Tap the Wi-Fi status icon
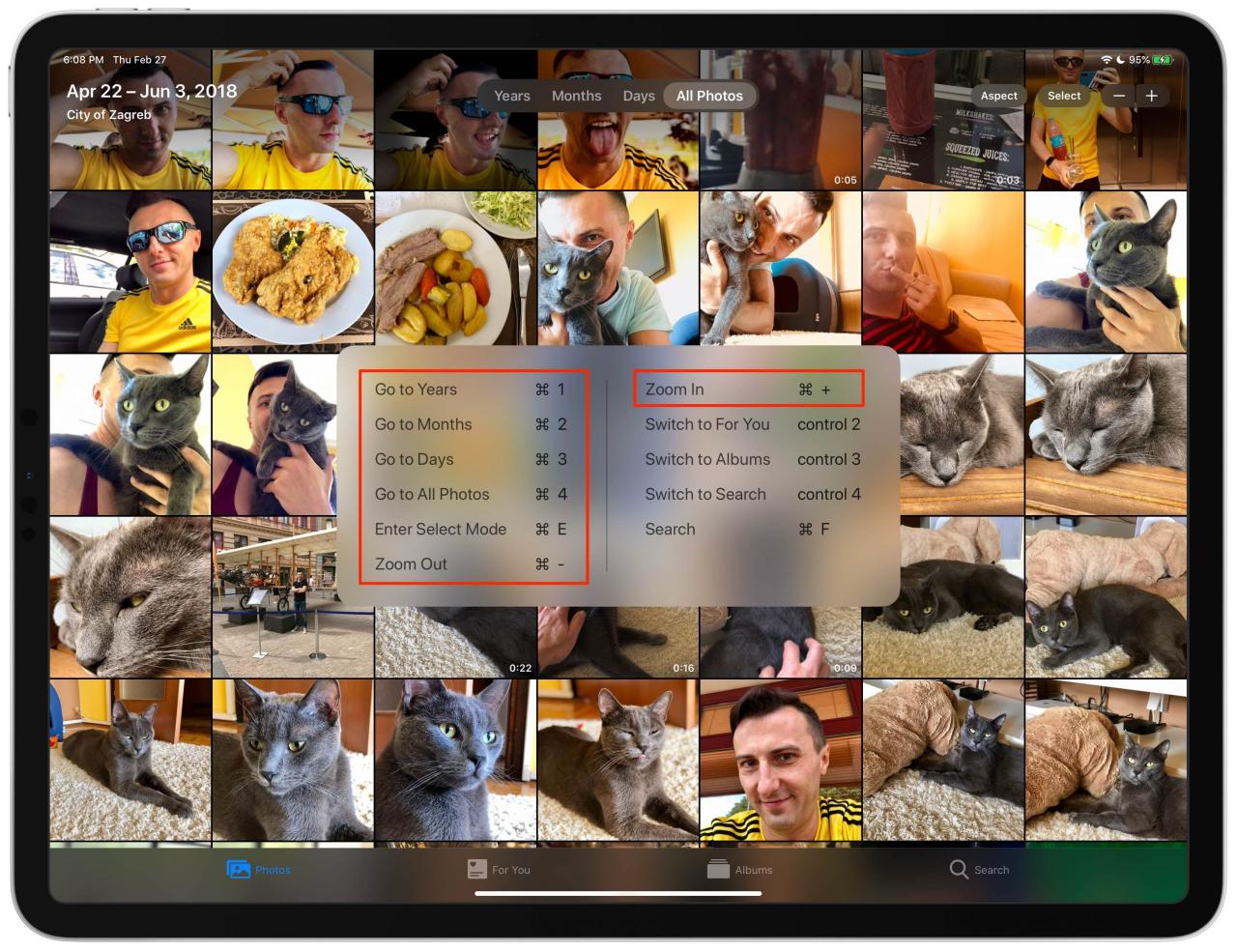 tap(1107, 60)
